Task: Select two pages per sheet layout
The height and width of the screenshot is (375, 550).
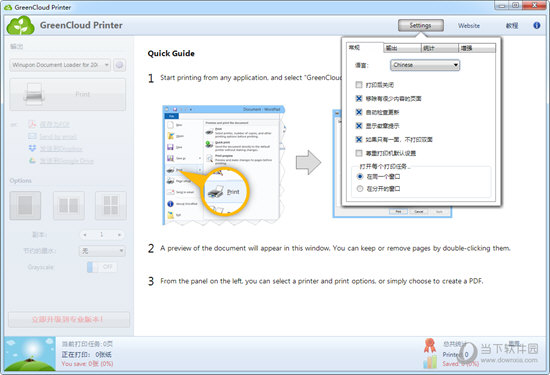Action: 69,206
